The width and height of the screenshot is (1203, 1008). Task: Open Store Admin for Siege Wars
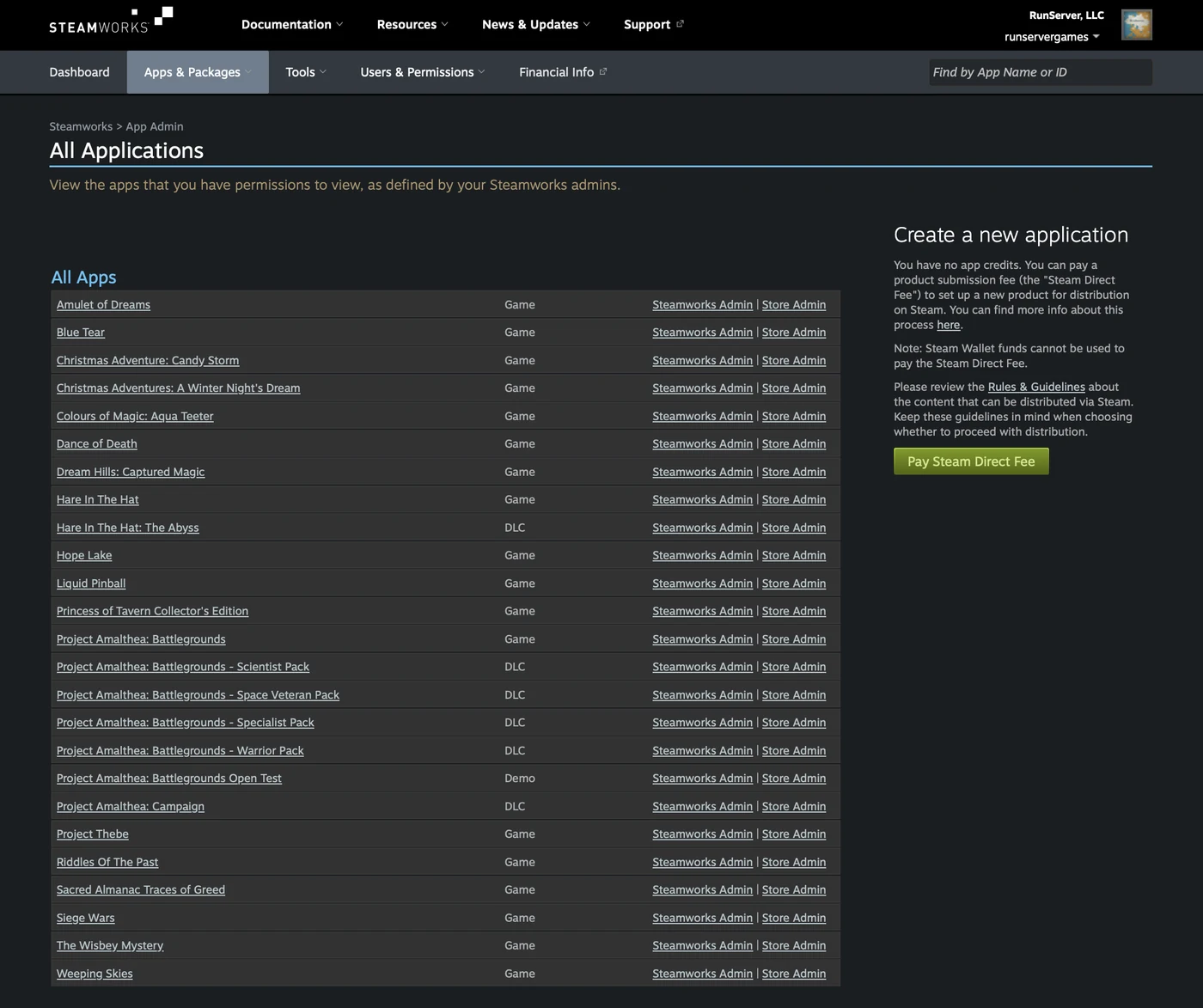point(794,918)
